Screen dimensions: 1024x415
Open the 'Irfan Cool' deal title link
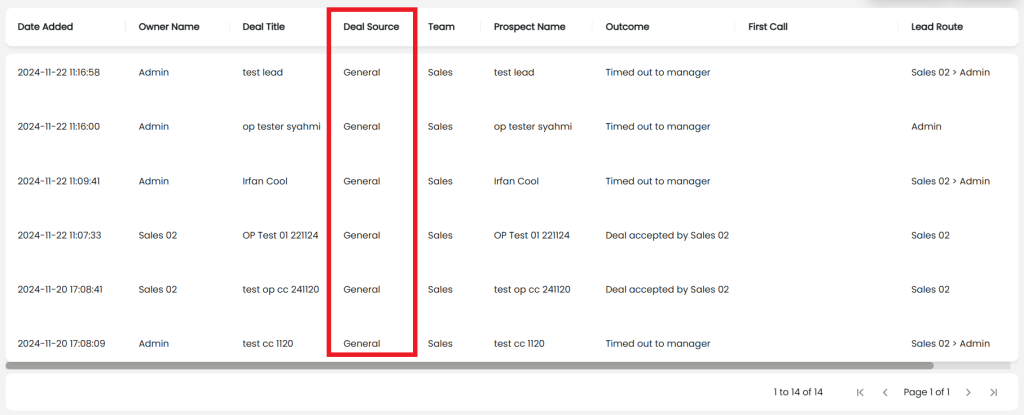click(x=265, y=181)
